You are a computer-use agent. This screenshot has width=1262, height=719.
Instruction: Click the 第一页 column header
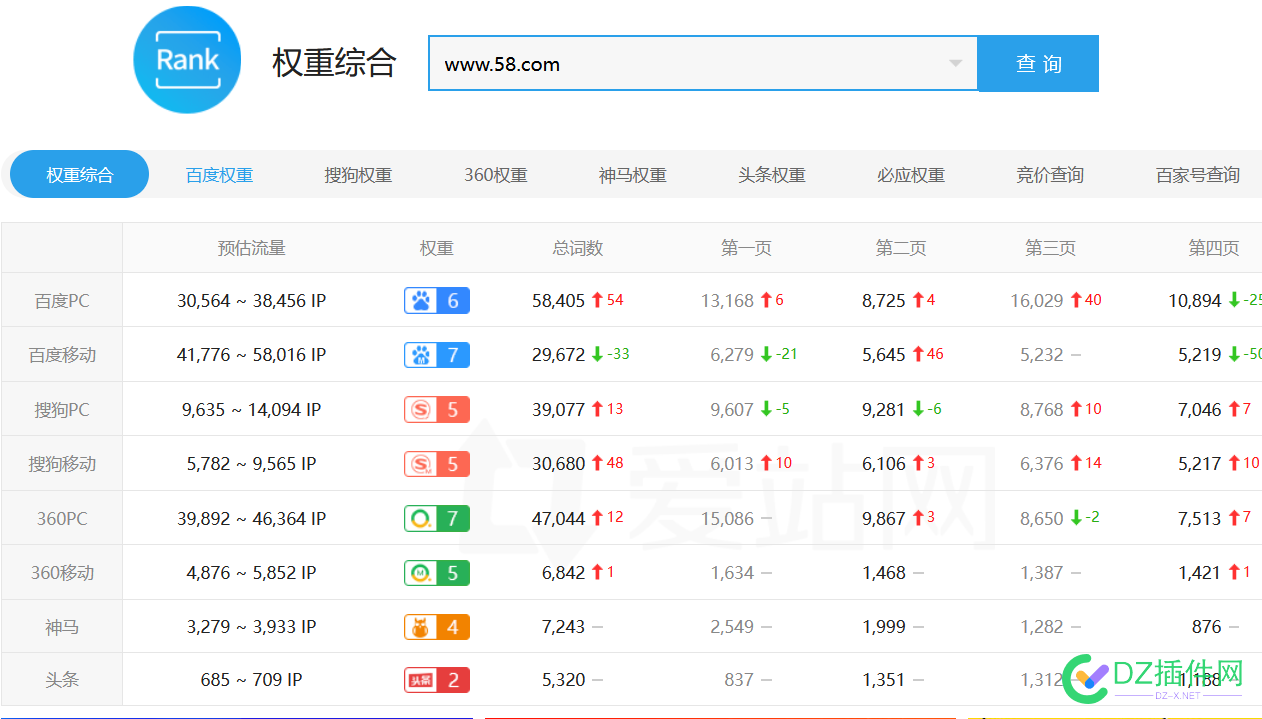click(x=746, y=248)
